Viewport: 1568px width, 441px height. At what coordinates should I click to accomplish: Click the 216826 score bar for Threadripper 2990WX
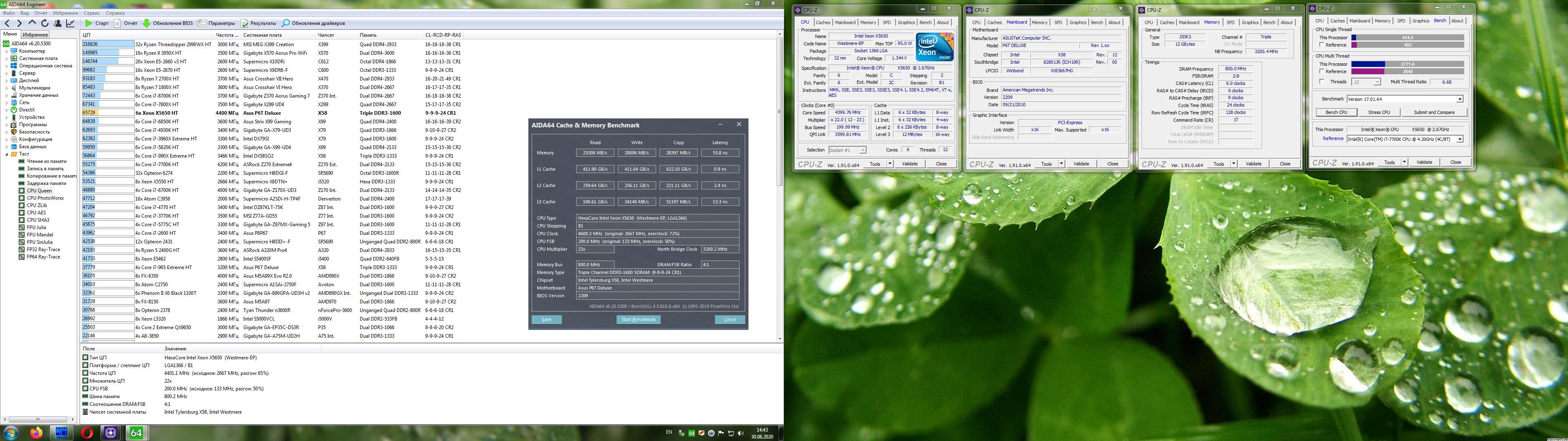(108, 44)
